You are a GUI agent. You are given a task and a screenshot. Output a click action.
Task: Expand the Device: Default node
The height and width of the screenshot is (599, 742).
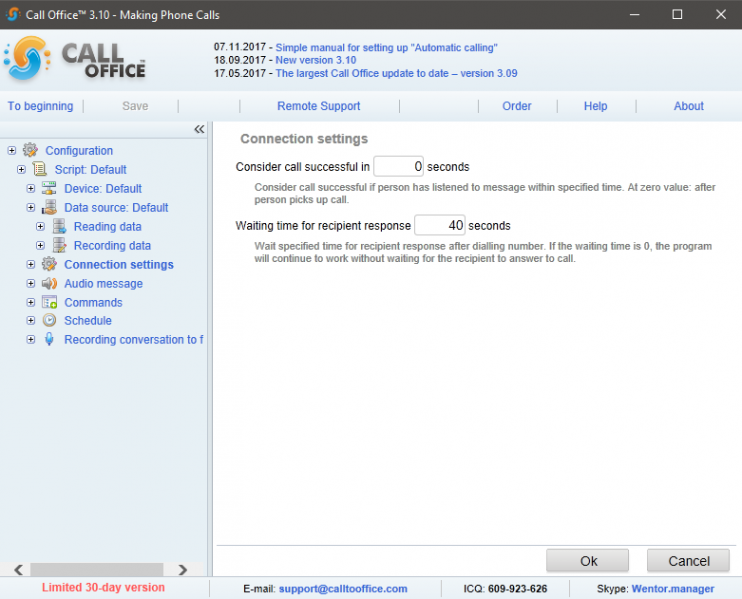31,188
